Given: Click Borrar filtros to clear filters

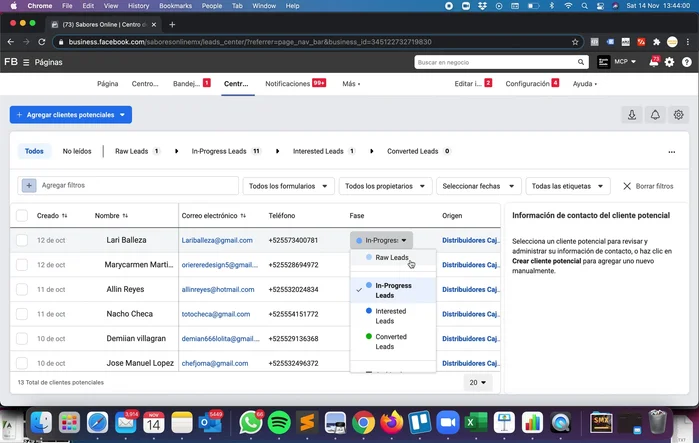Looking at the screenshot, I should [648, 186].
